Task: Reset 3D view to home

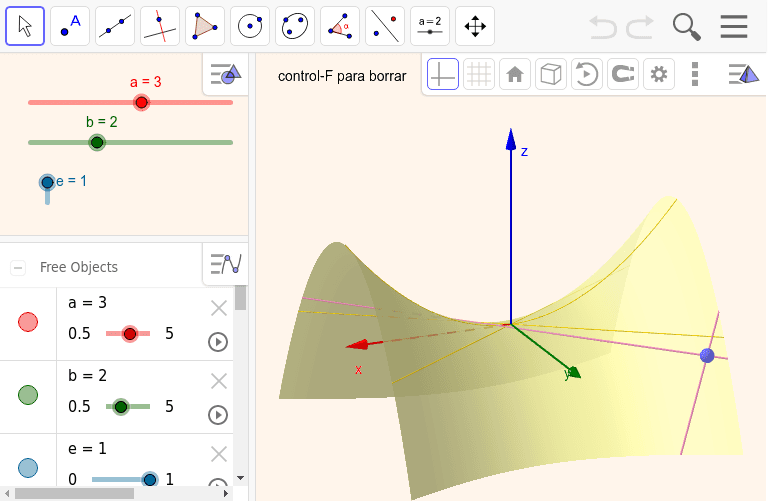Action: 515,74
